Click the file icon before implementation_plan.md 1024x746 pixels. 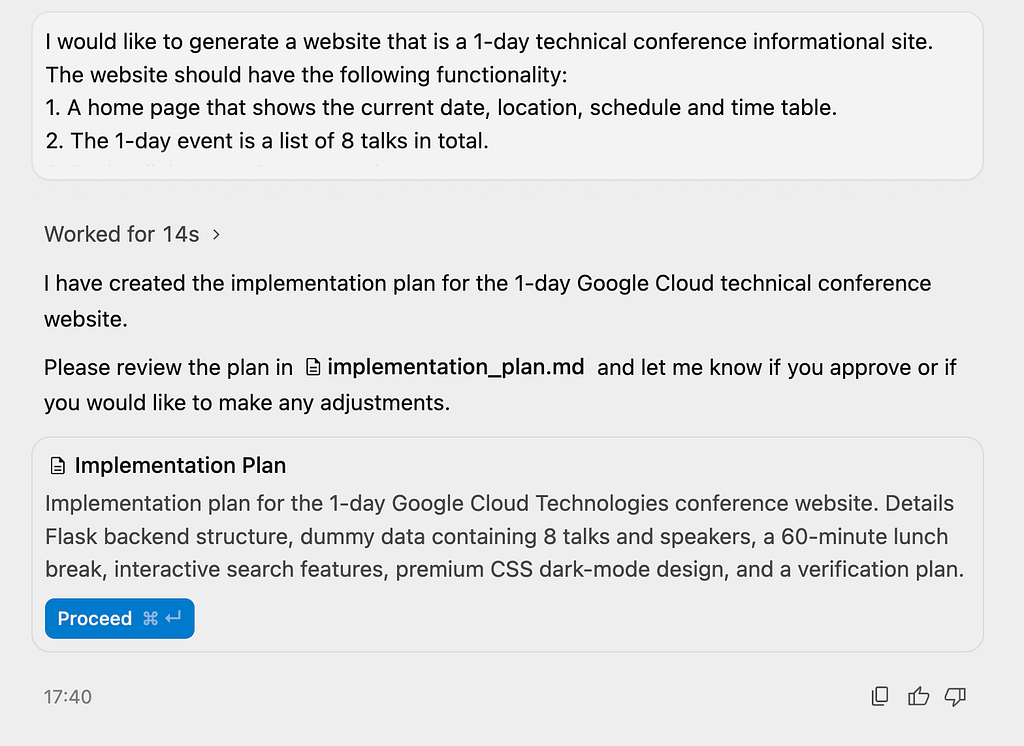(313, 367)
